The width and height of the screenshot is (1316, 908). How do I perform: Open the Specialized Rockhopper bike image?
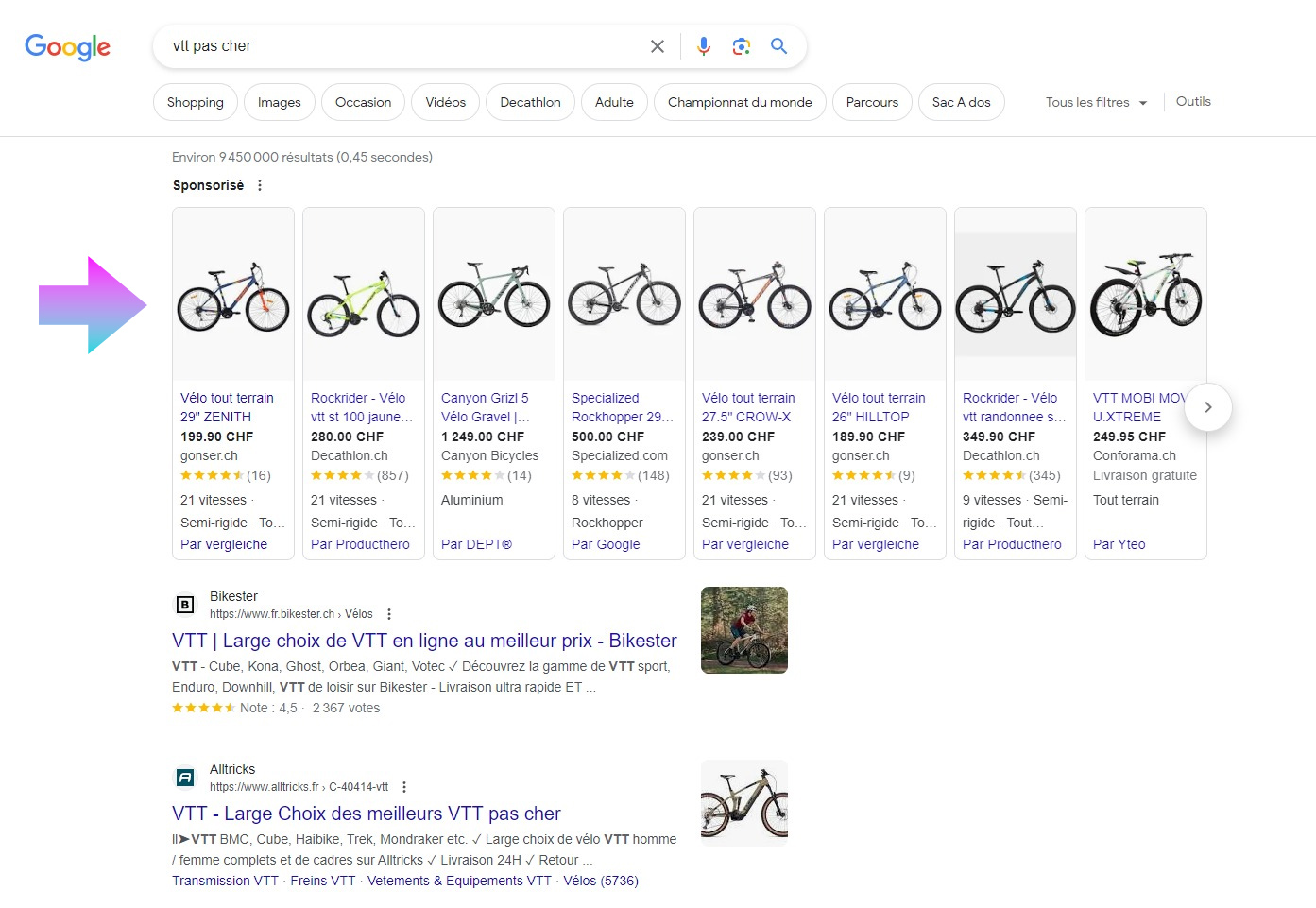tap(624, 295)
